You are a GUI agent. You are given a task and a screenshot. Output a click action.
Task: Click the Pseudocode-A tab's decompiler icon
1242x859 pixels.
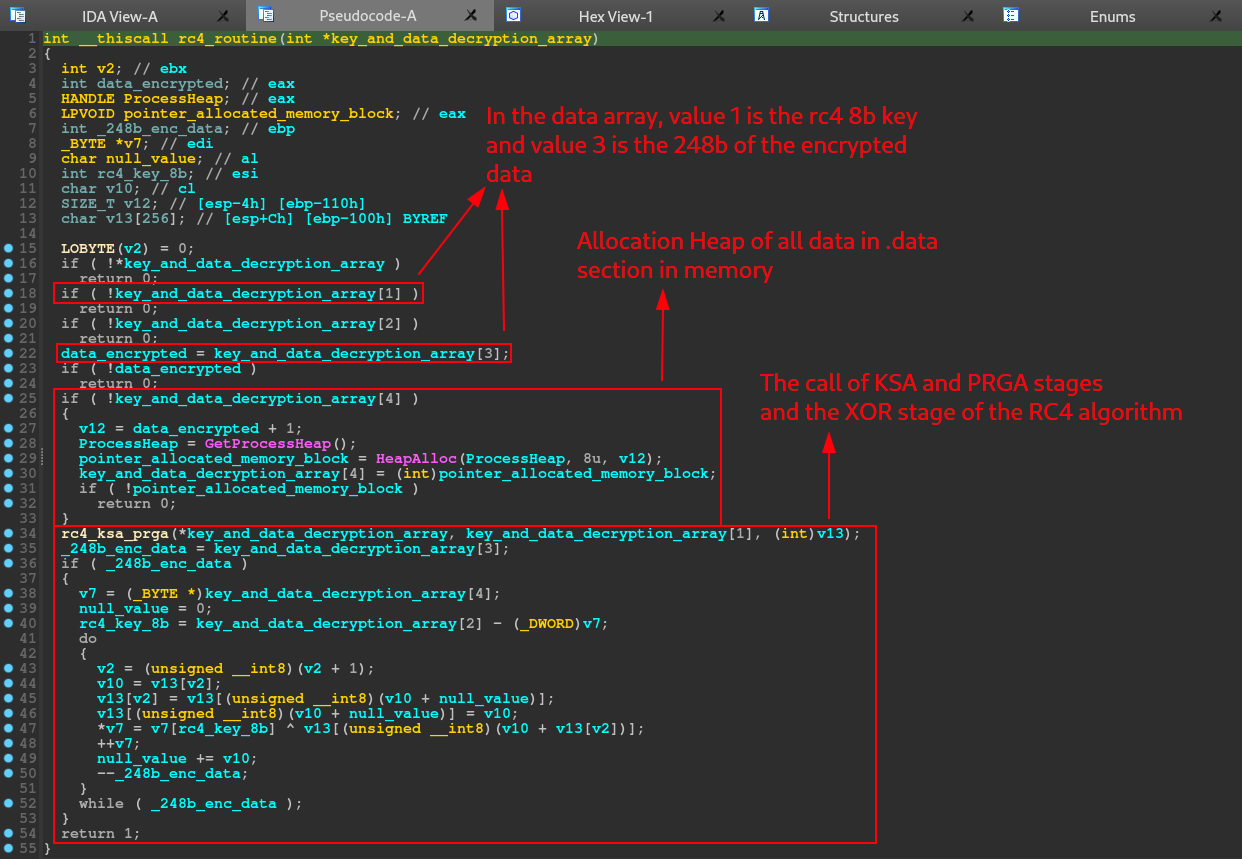tap(265, 15)
